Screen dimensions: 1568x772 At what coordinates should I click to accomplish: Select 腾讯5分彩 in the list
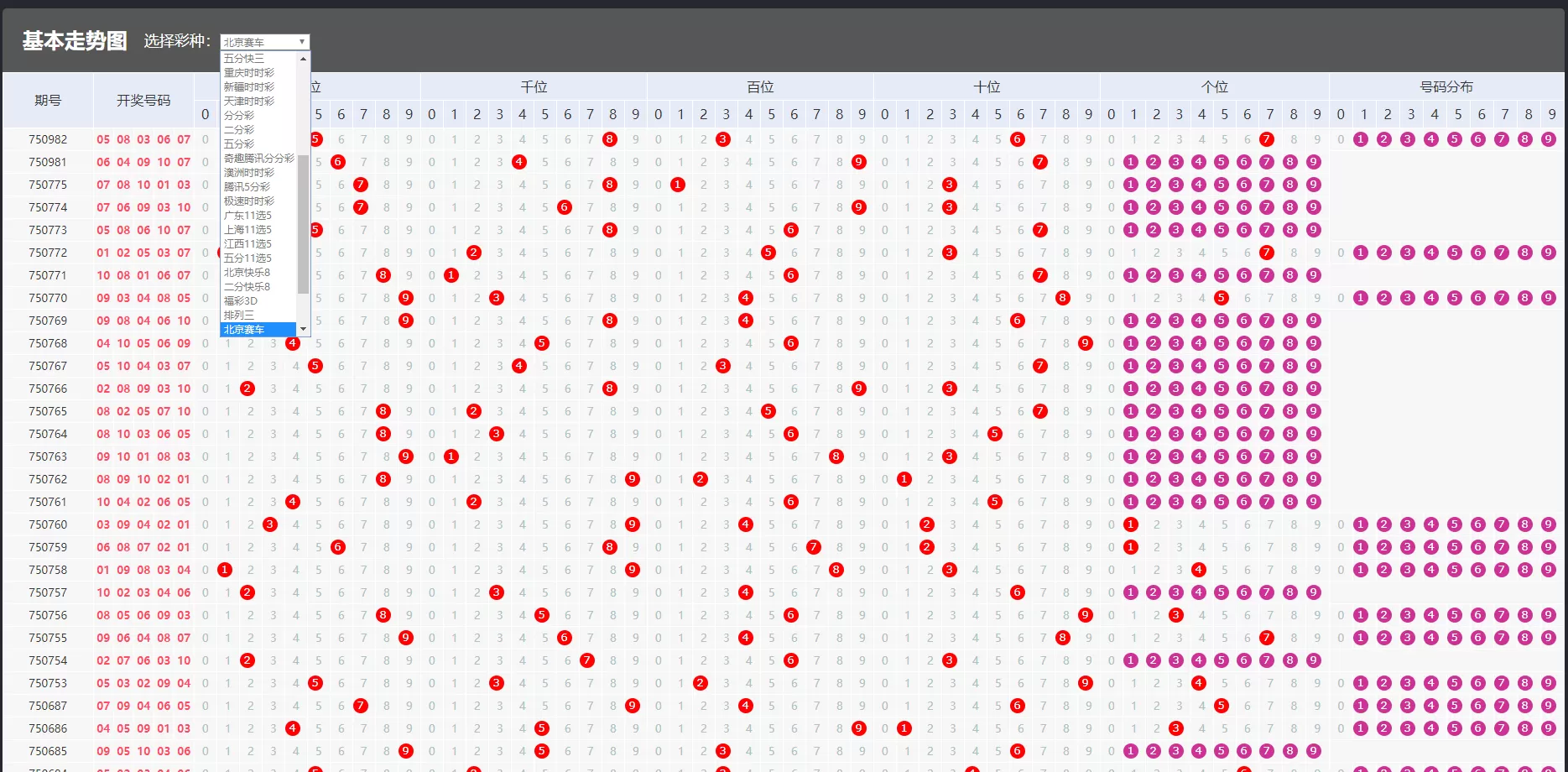tap(247, 187)
